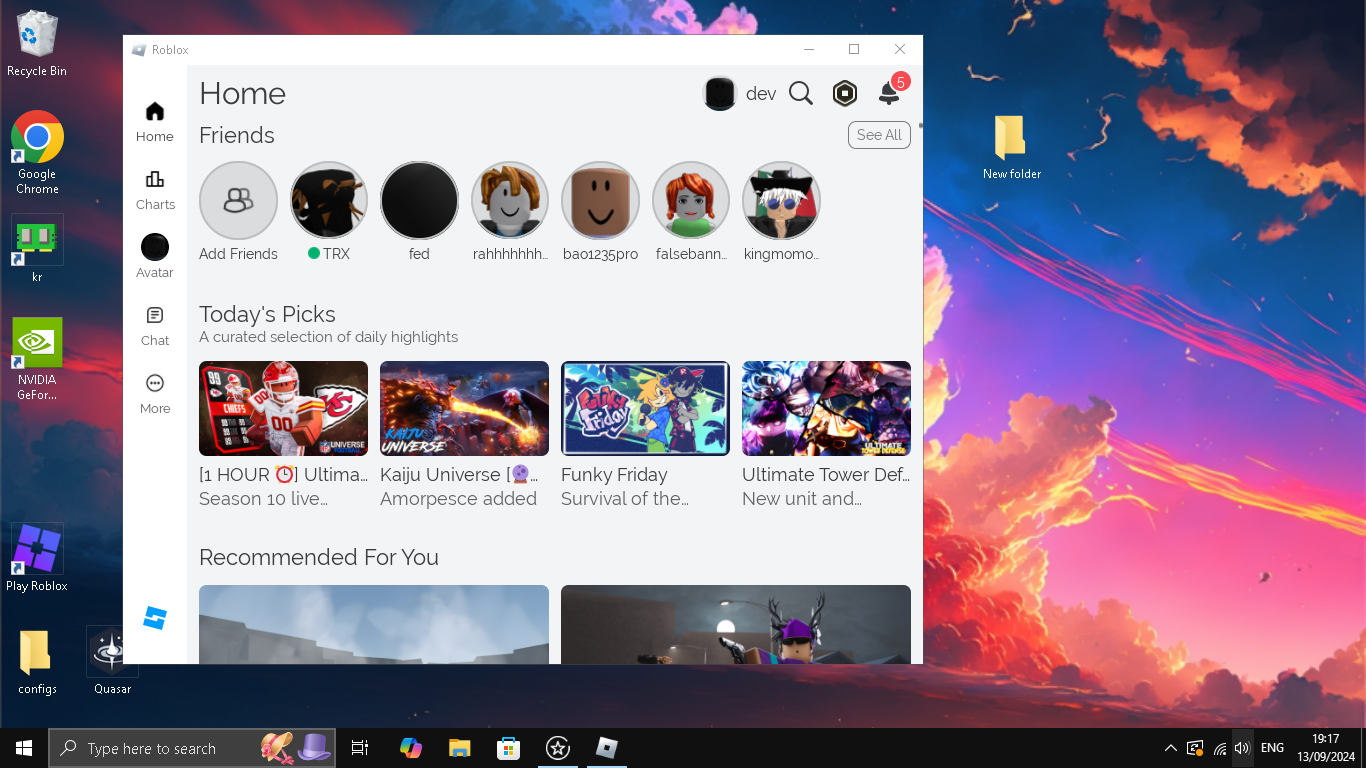Click the "Ultimate Tower Def..." title
The width and height of the screenshot is (1366, 768).
click(x=826, y=475)
